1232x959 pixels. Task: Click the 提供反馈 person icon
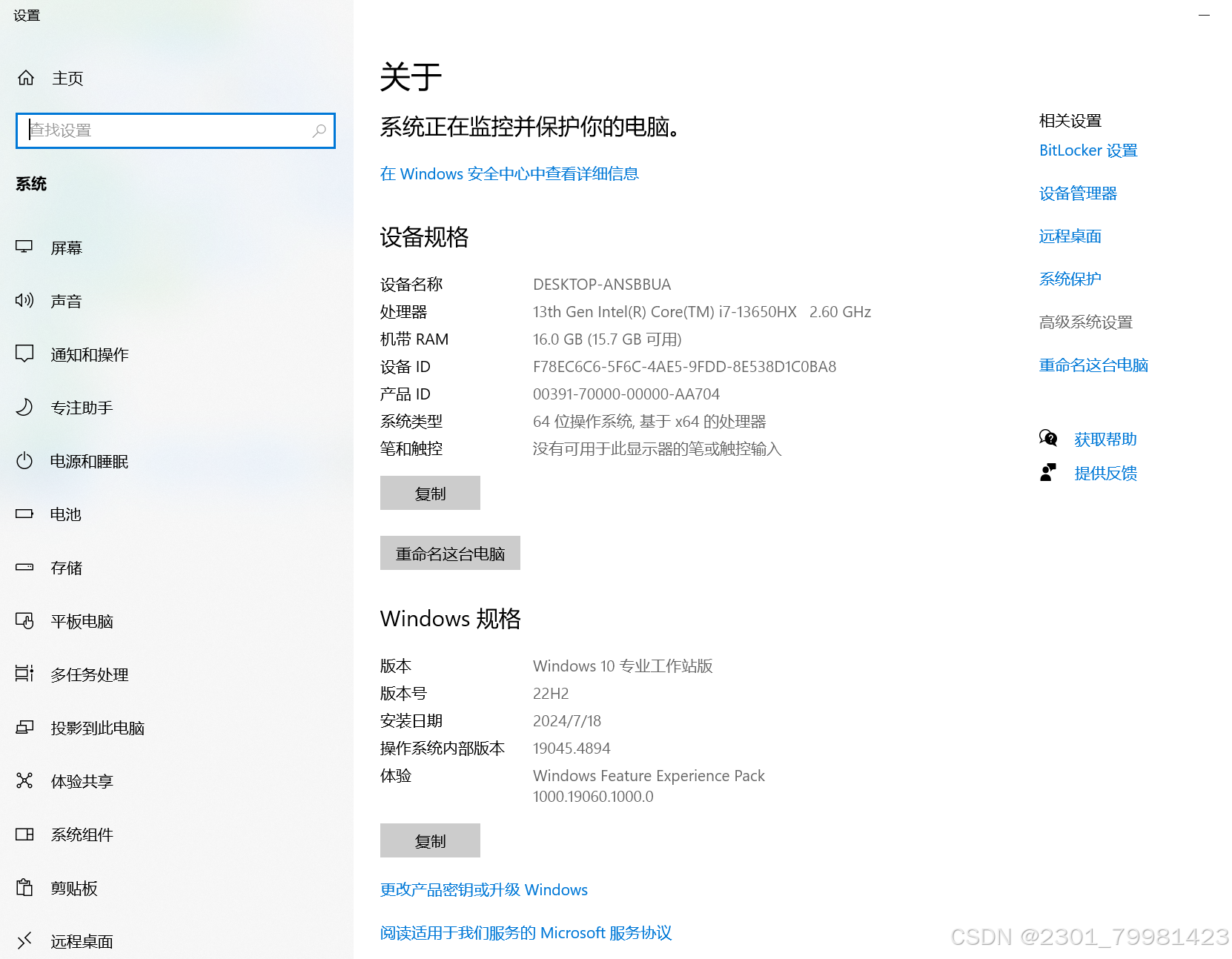[x=1048, y=472]
